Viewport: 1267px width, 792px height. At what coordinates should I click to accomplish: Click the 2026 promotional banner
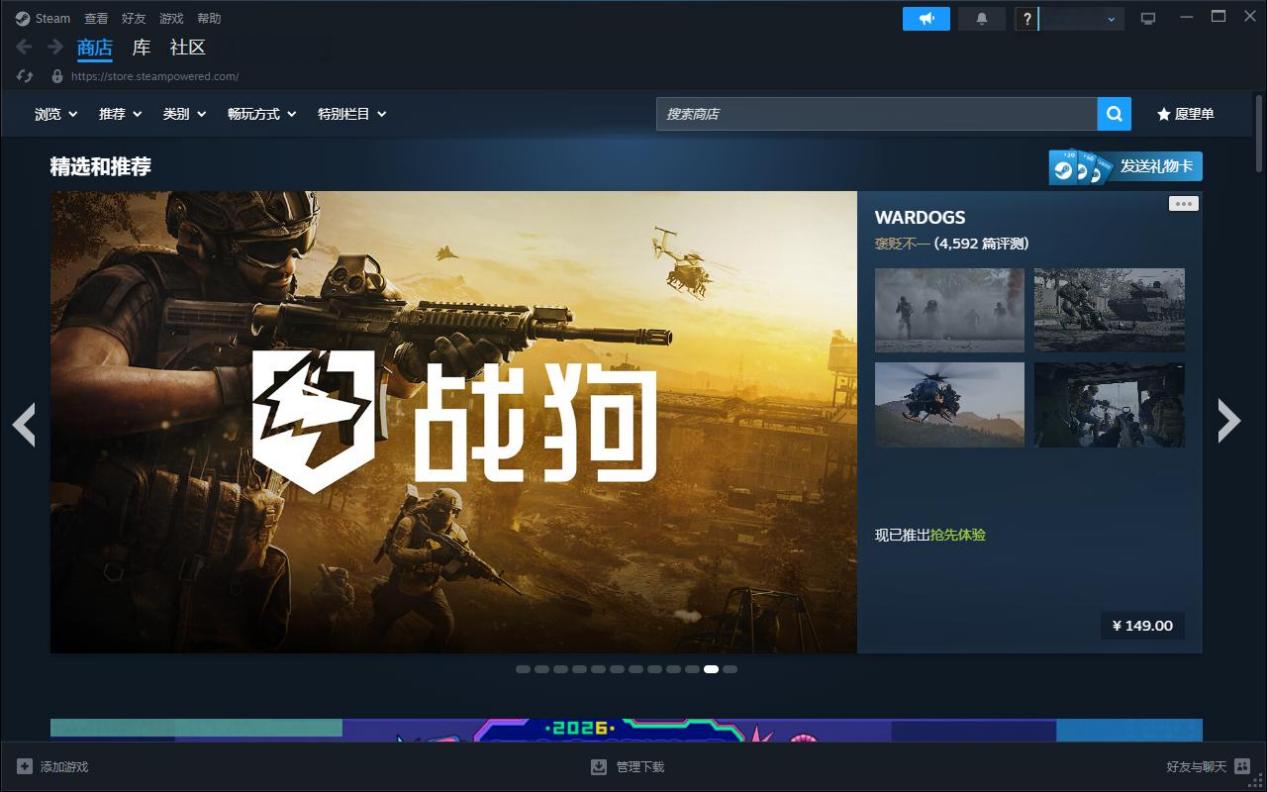pos(626,730)
